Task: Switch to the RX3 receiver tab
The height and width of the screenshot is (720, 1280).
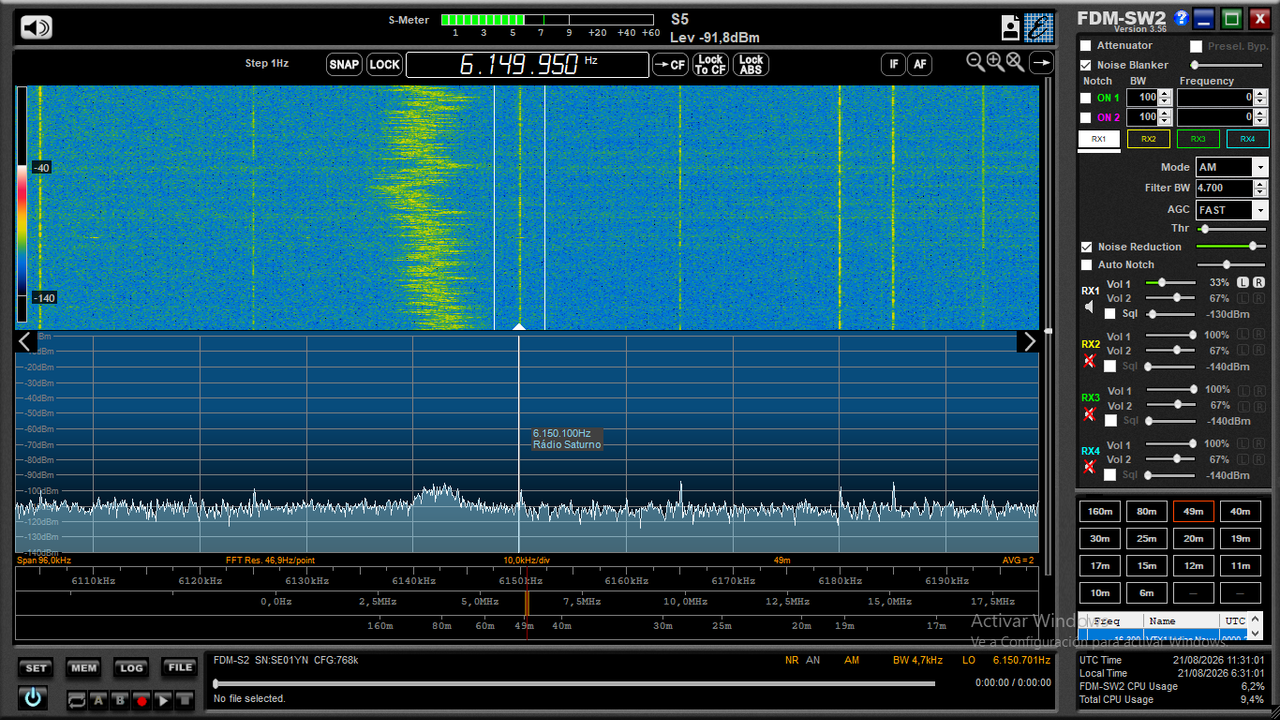Action: point(1198,139)
